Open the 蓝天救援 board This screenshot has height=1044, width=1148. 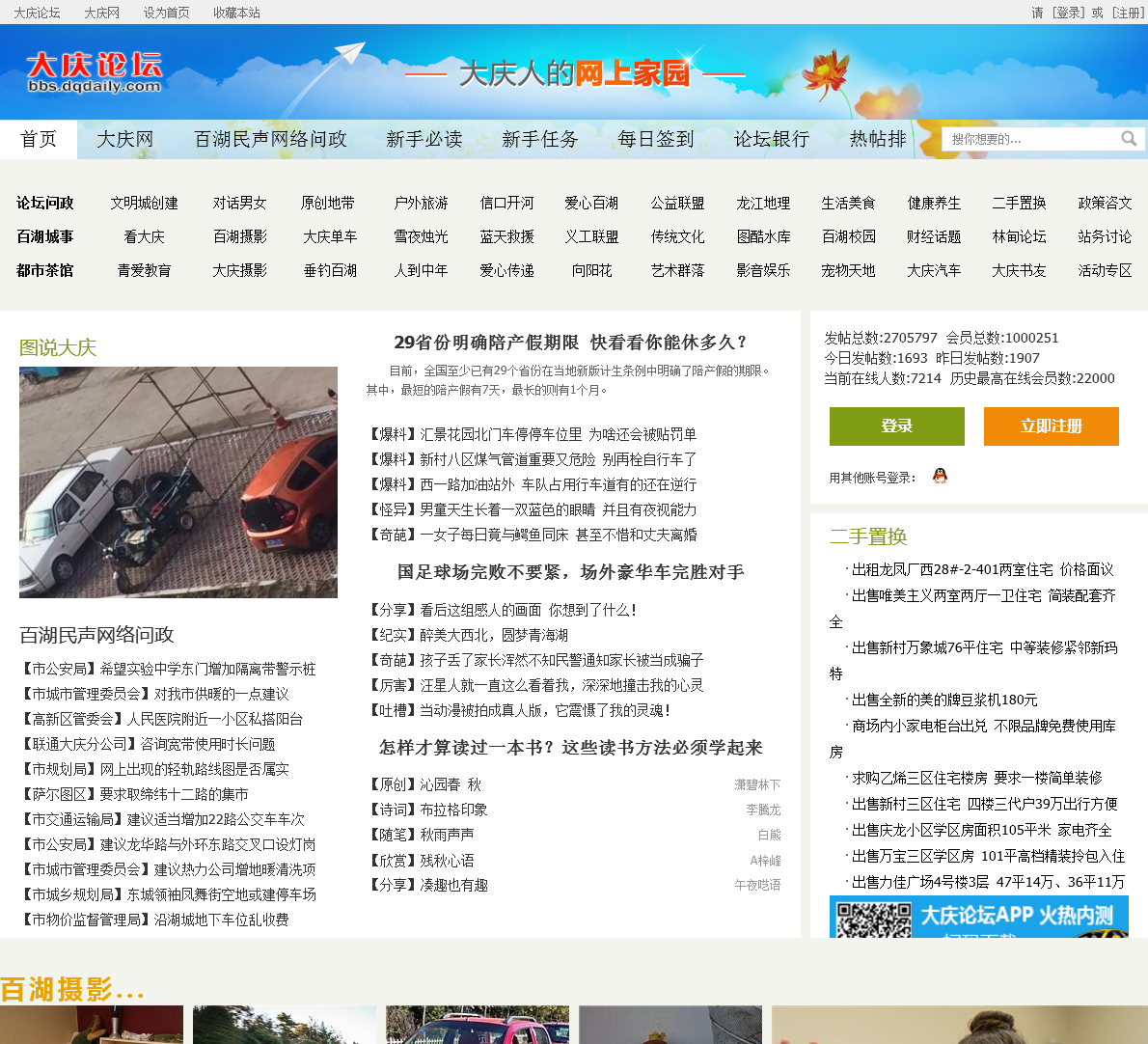pos(506,236)
